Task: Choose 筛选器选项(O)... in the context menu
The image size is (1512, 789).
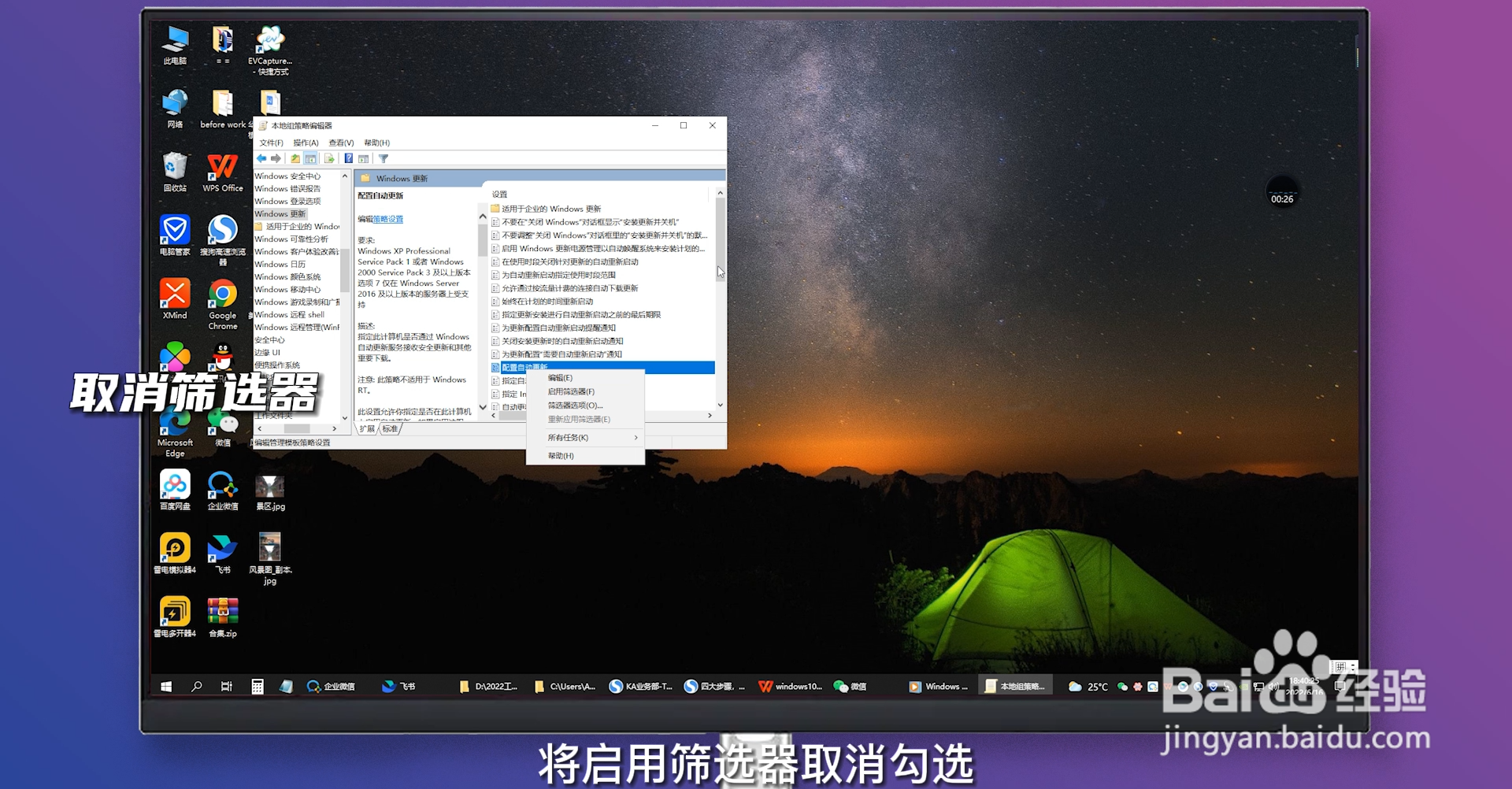Action: click(586, 406)
